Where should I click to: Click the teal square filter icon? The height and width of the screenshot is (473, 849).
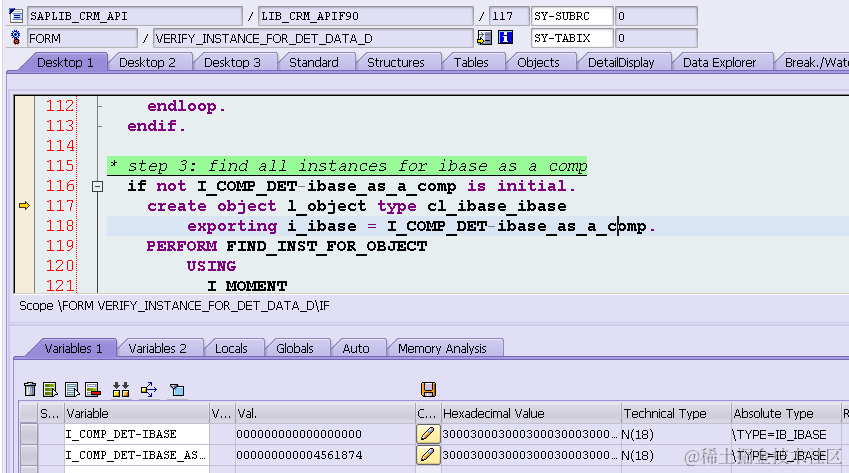(x=177, y=390)
